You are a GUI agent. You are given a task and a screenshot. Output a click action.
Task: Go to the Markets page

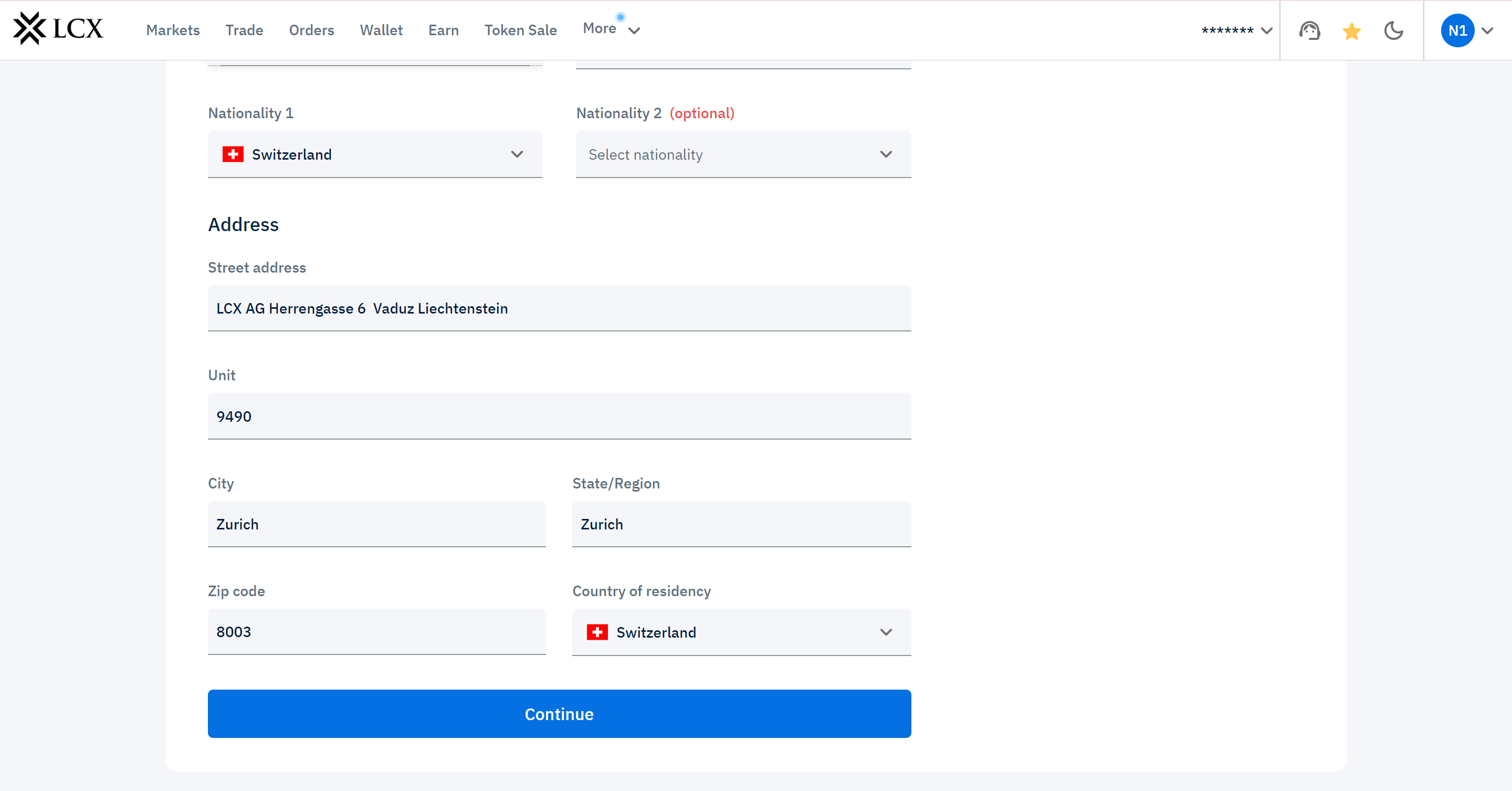pos(173,30)
